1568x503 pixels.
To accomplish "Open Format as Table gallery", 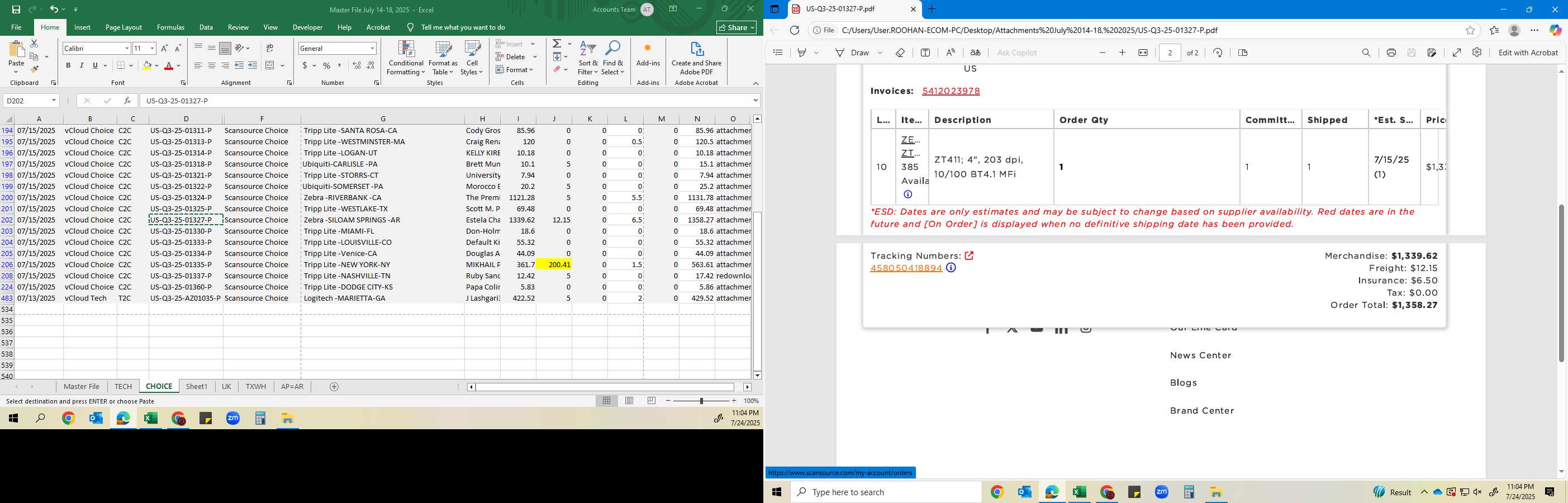I will pyautogui.click(x=443, y=59).
